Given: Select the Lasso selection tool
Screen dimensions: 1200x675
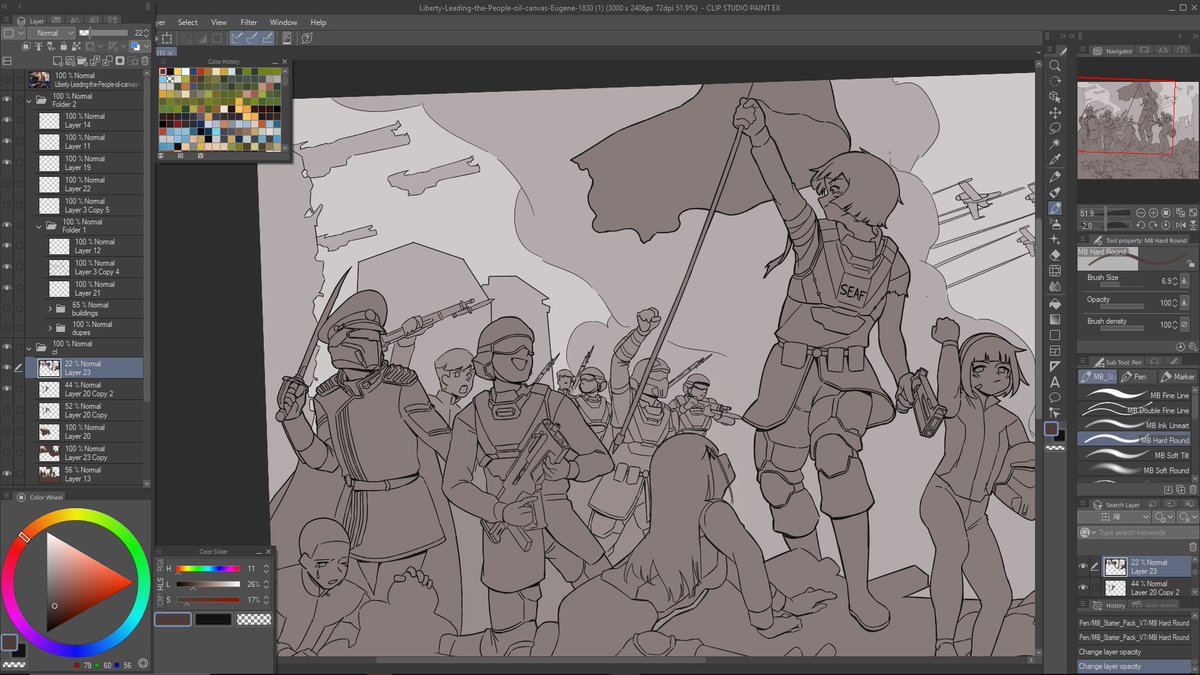Looking at the screenshot, I should [1055, 127].
